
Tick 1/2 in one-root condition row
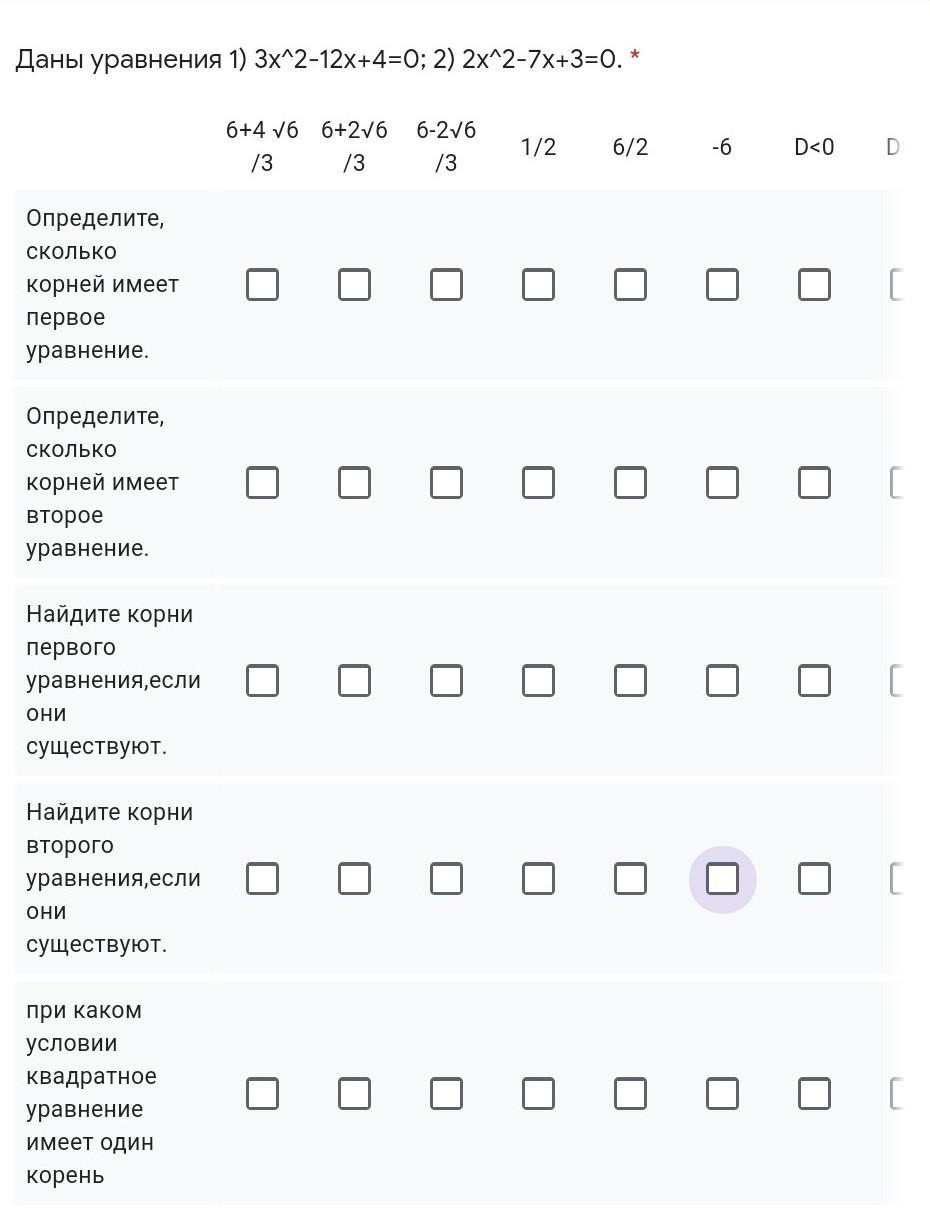pyautogui.click(x=538, y=1094)
